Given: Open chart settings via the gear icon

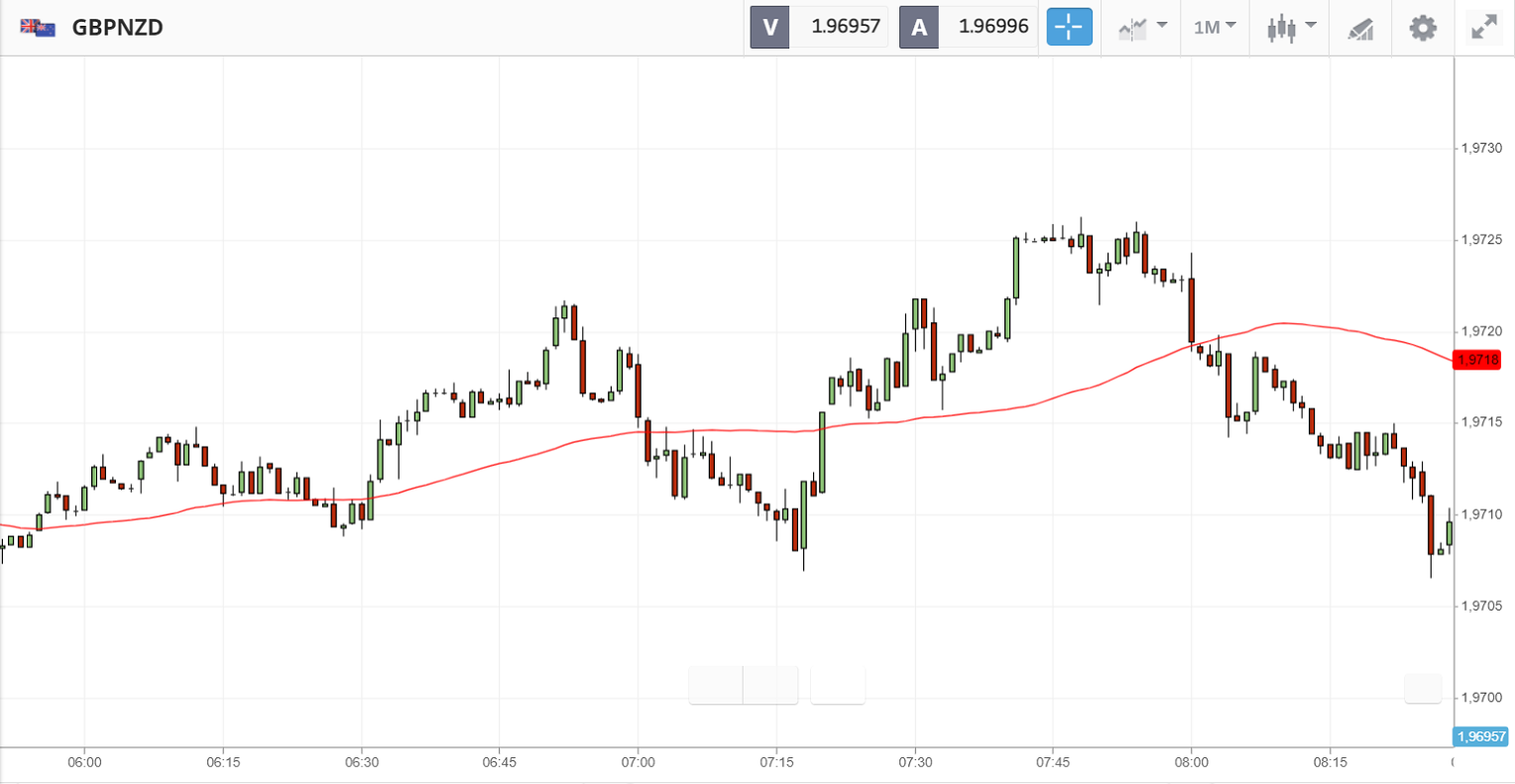Looking at the screenshot, I should click(x=1423, y=28).
